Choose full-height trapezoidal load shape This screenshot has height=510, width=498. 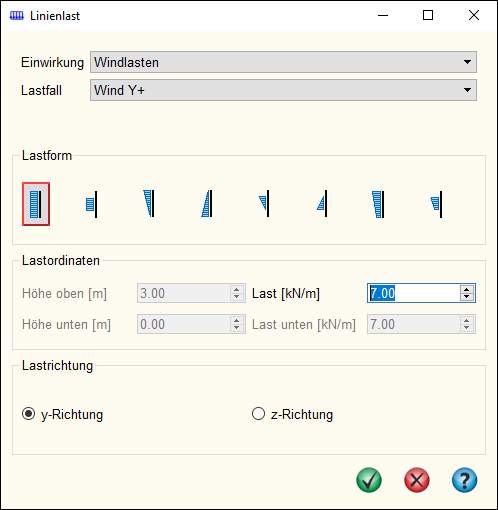coord(378,204)
